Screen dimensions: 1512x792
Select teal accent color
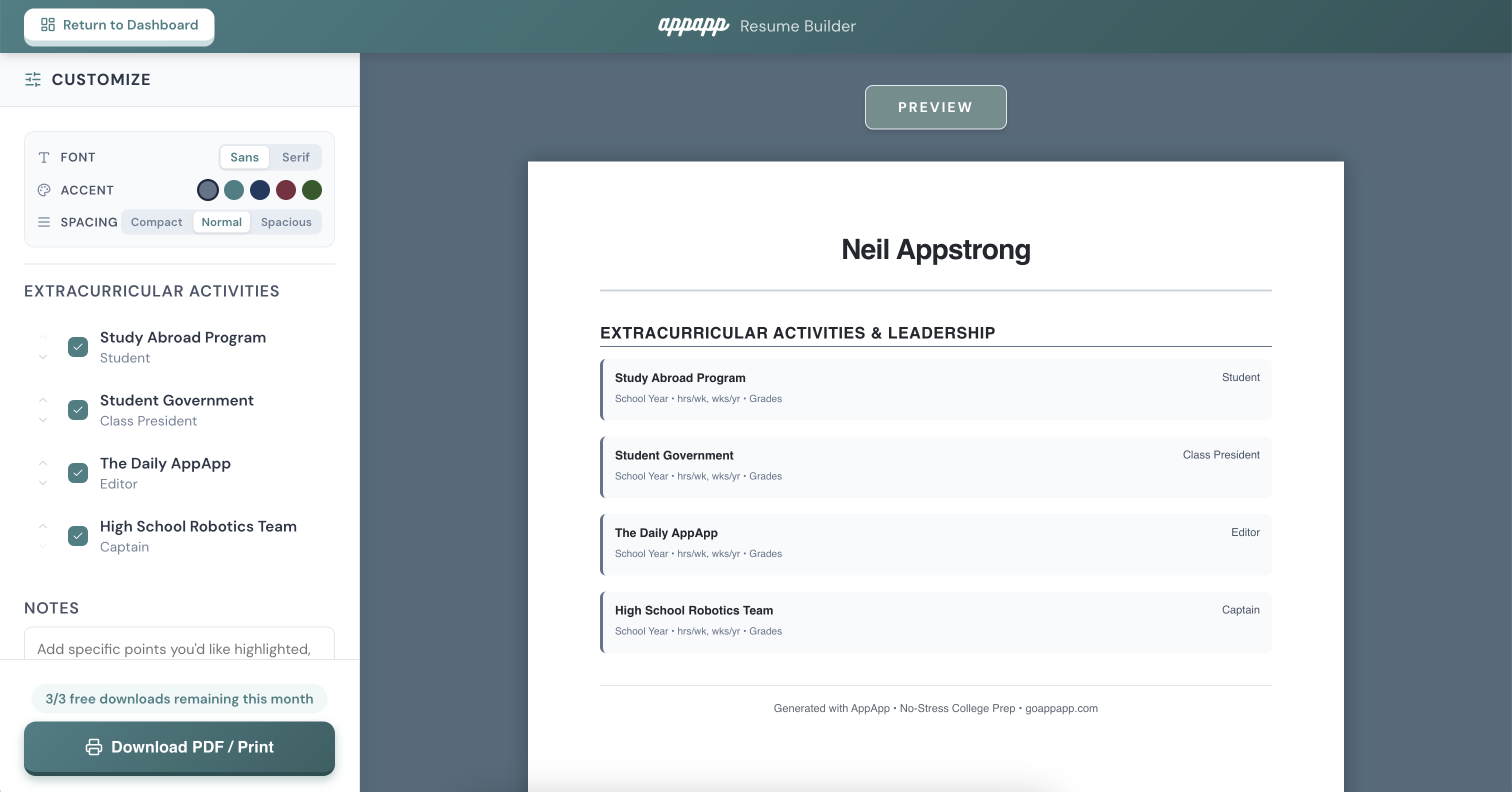pos(233,190)
